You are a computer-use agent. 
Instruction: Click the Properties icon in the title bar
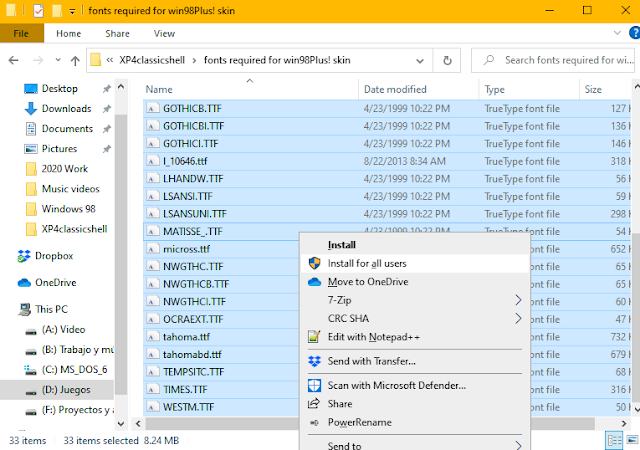pos(38,11)
